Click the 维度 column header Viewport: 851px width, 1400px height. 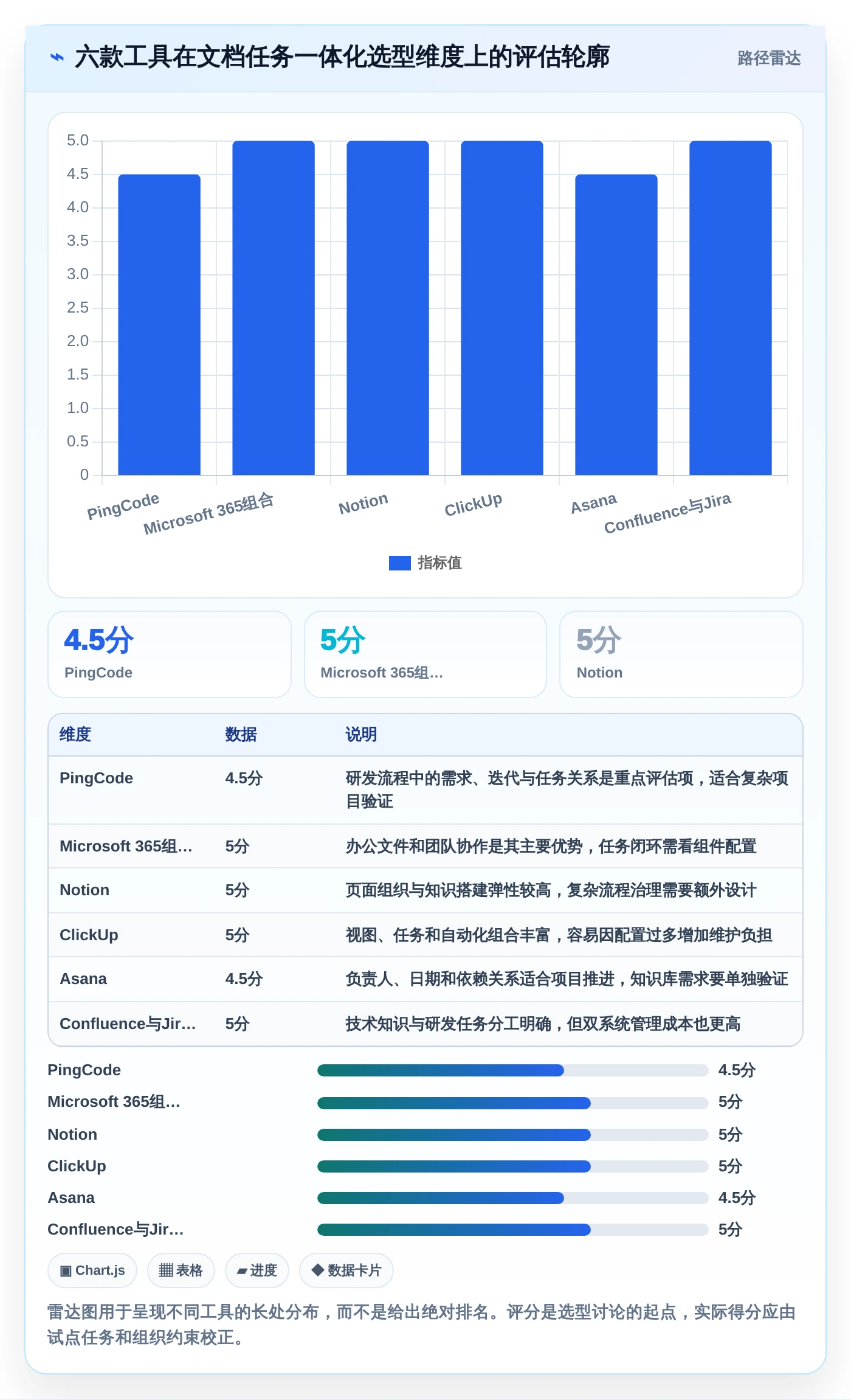(x=75, y=735)
